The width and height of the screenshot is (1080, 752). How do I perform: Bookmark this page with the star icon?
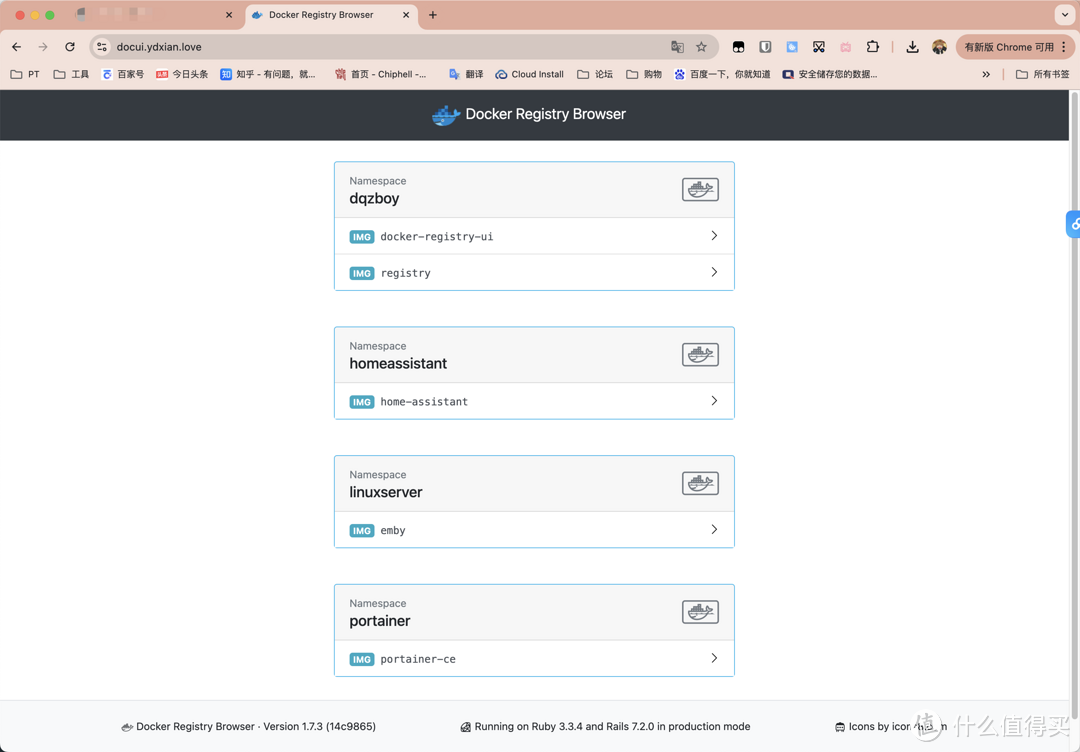701,47
